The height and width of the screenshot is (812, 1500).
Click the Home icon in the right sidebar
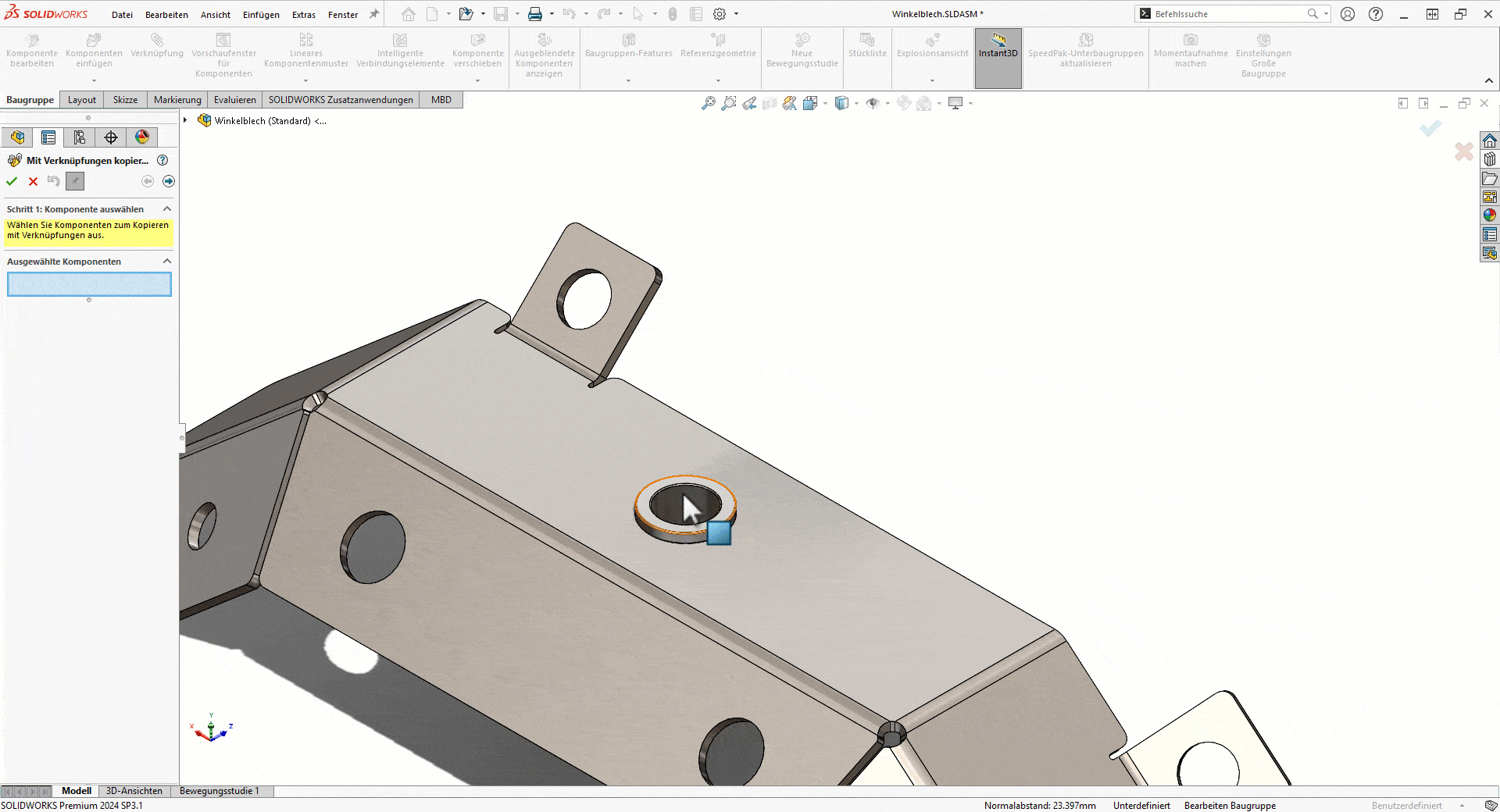1491,141
